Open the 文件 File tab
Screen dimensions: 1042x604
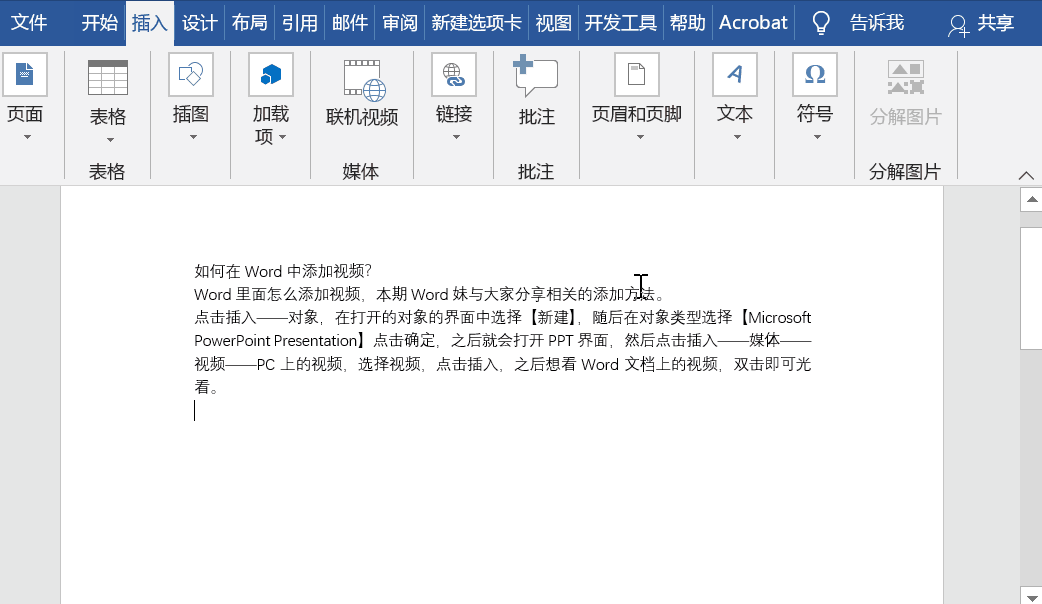pyautogui.click(x=29, y=23)
